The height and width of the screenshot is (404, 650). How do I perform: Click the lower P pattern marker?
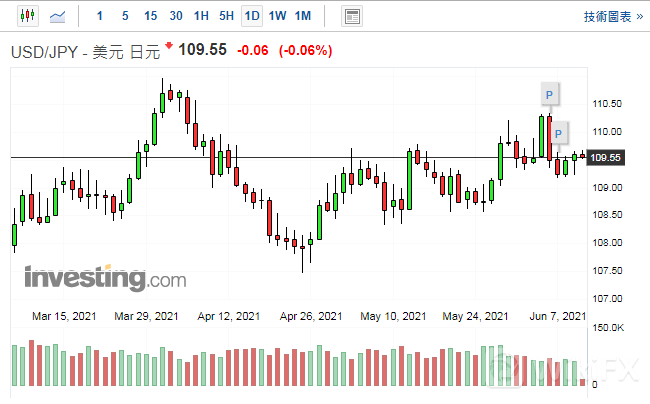(559, 133)
